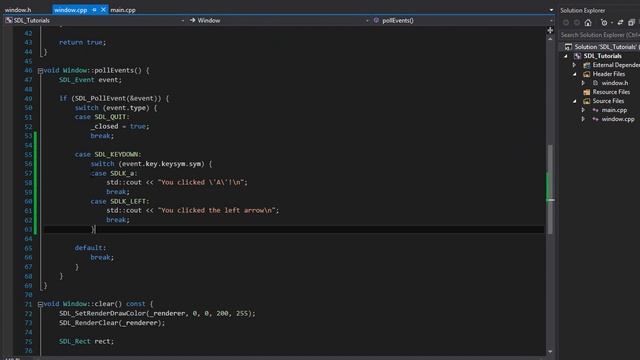Click the Resource Files folder icon
640x360 pixels.
click(x=587, y=92)
